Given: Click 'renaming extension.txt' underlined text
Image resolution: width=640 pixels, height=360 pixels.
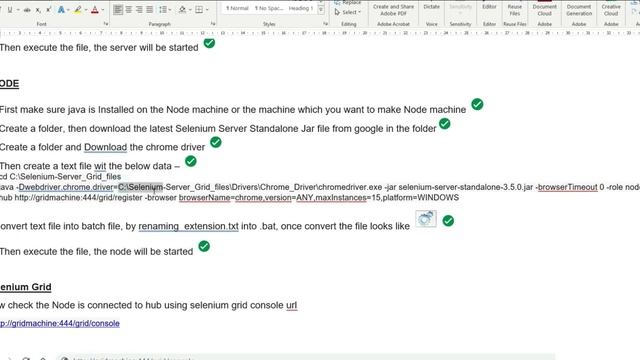Looking at the screenshot, I should tap(189, 226).
